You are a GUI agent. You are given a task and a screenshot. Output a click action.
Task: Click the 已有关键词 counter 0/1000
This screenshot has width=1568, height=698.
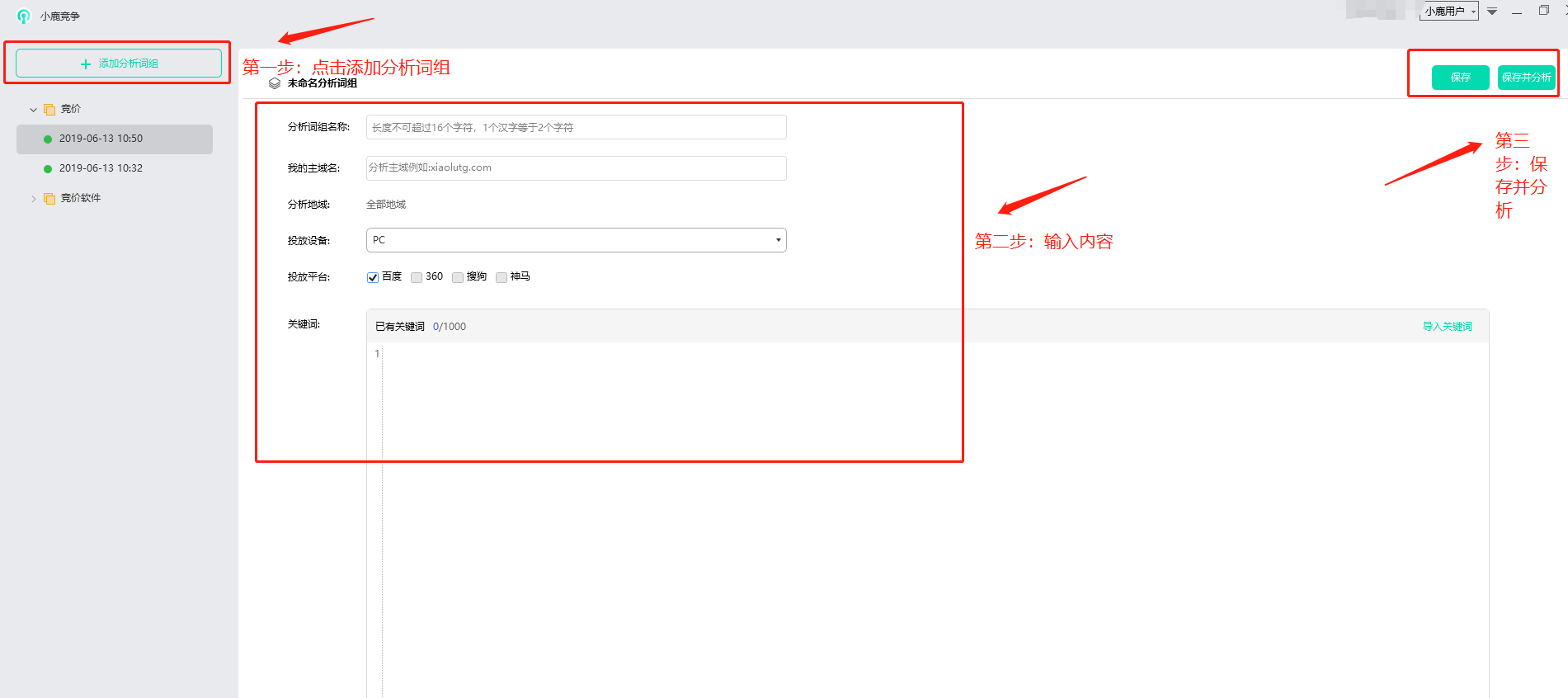(x=450, y=327)
